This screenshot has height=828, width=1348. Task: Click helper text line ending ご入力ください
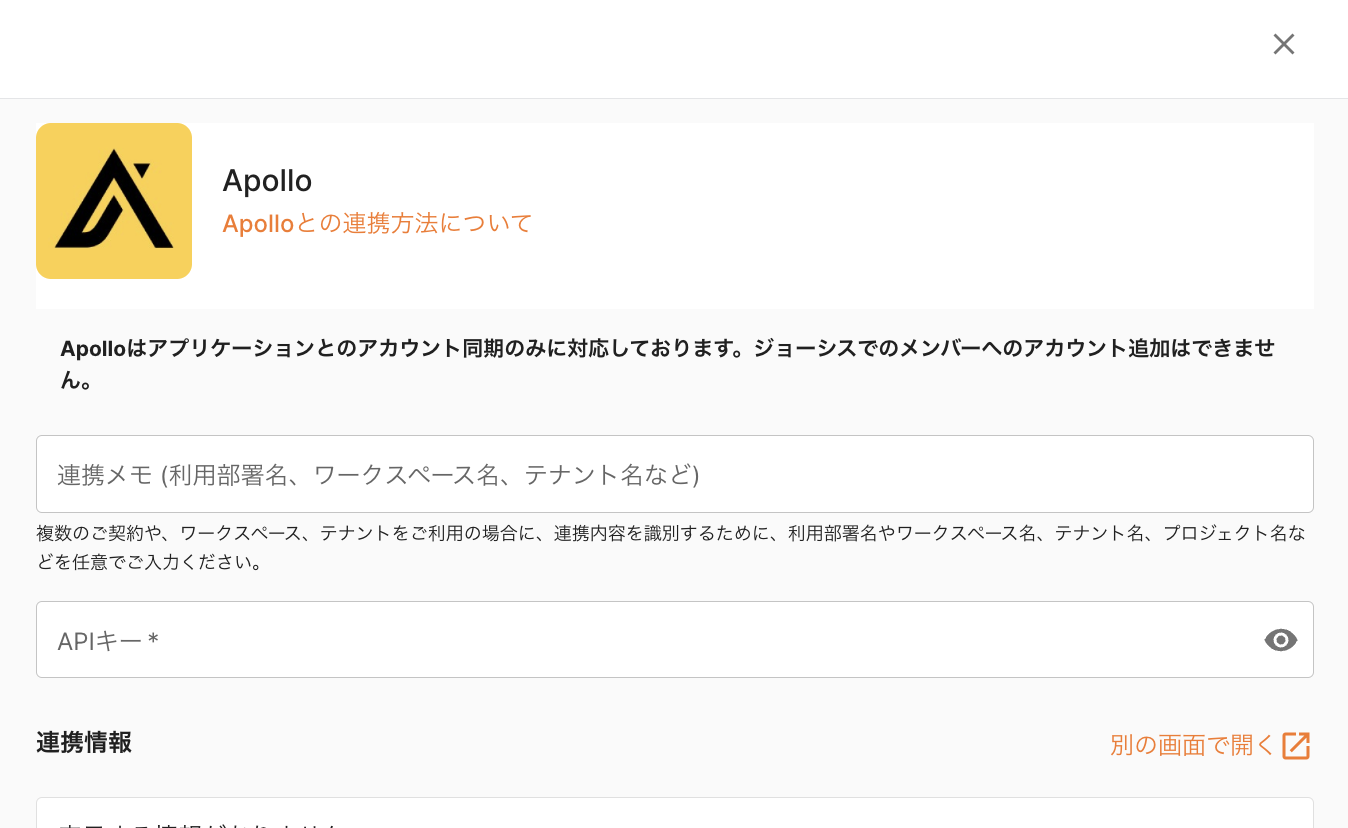coord(150,563)
